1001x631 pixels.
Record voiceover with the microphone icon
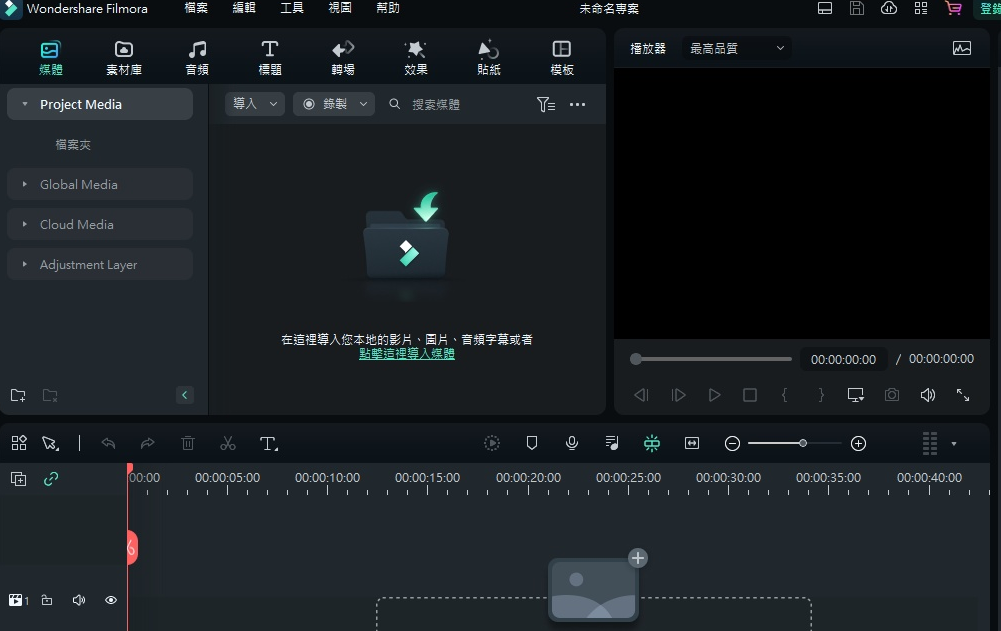point(572,443)
